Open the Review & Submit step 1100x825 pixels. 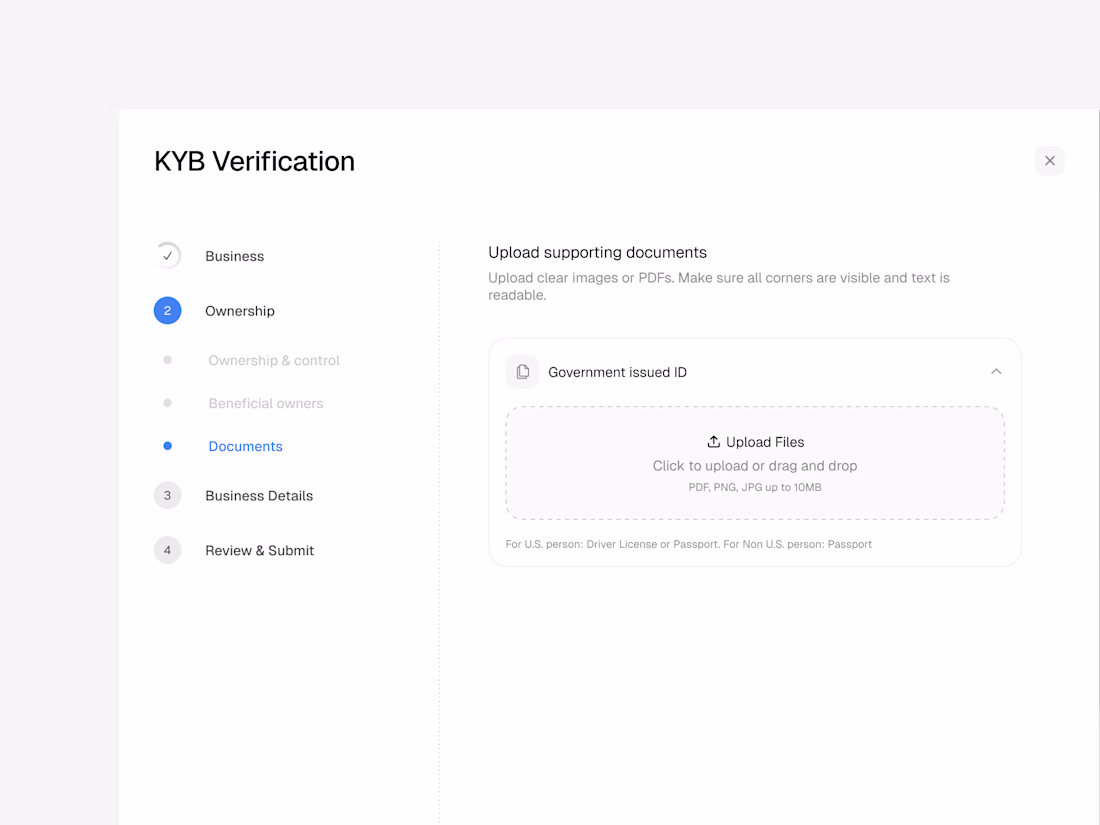point(260,550)
